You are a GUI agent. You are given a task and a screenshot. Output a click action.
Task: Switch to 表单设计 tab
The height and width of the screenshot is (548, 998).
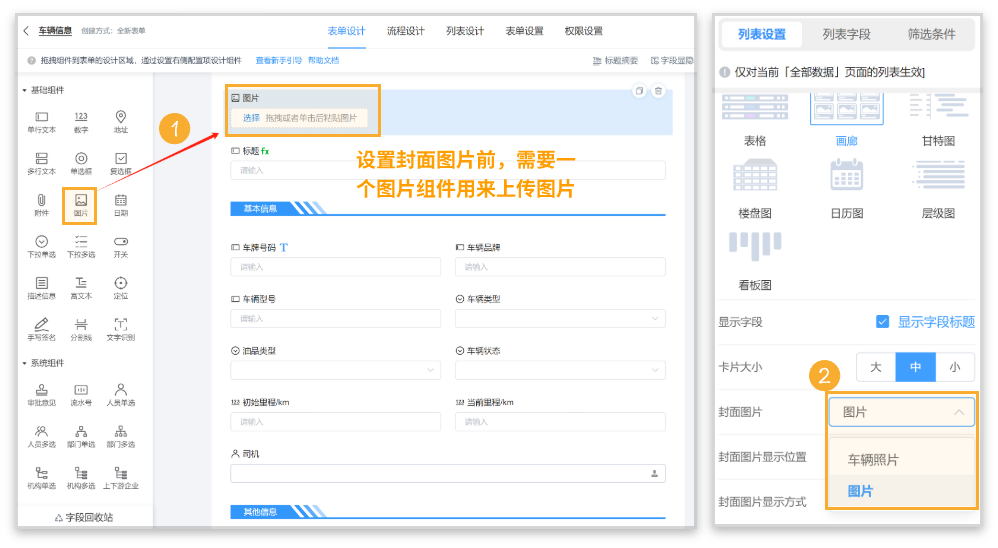point(346,31)
